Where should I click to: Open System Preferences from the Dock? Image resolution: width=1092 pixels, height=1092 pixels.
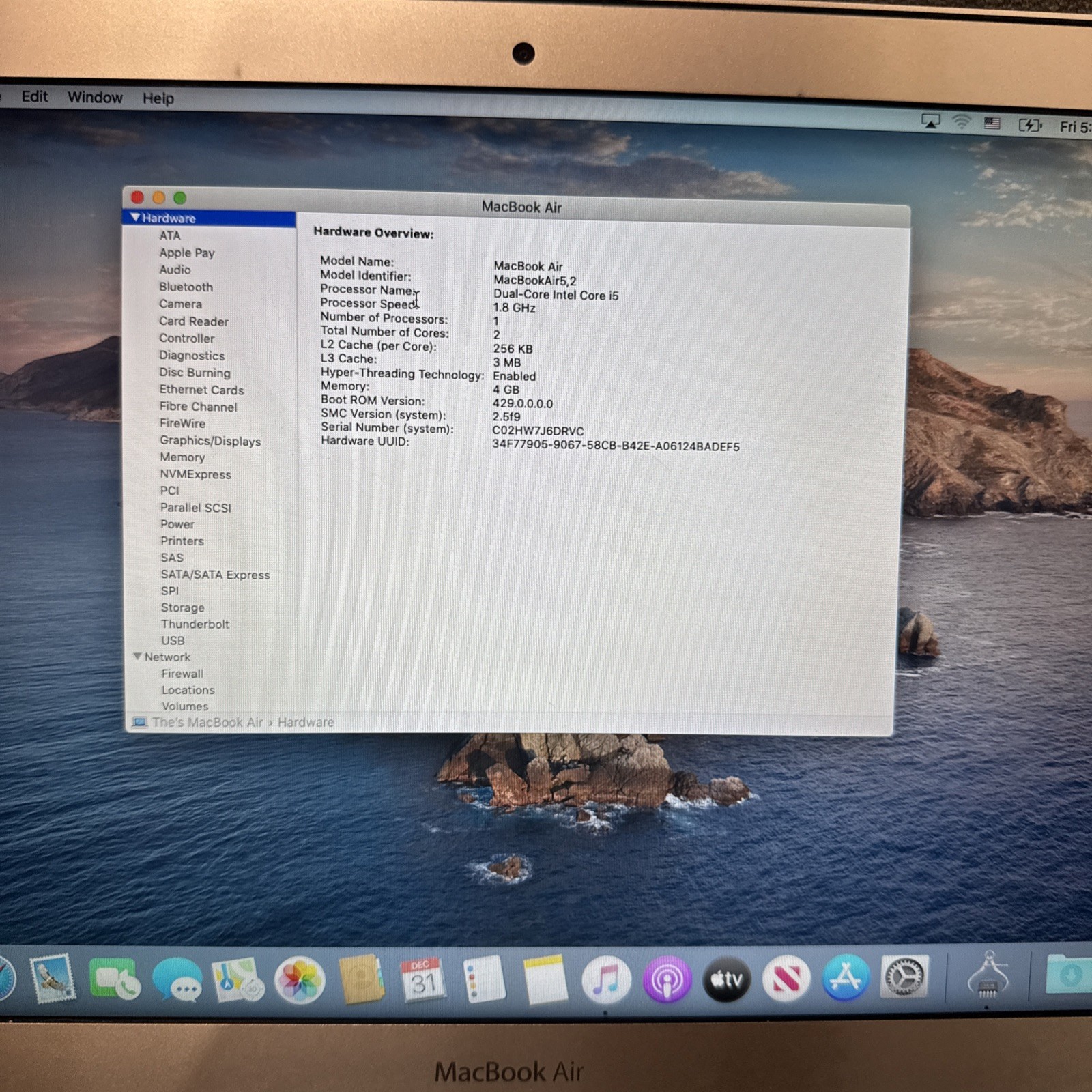pos(904,977)
